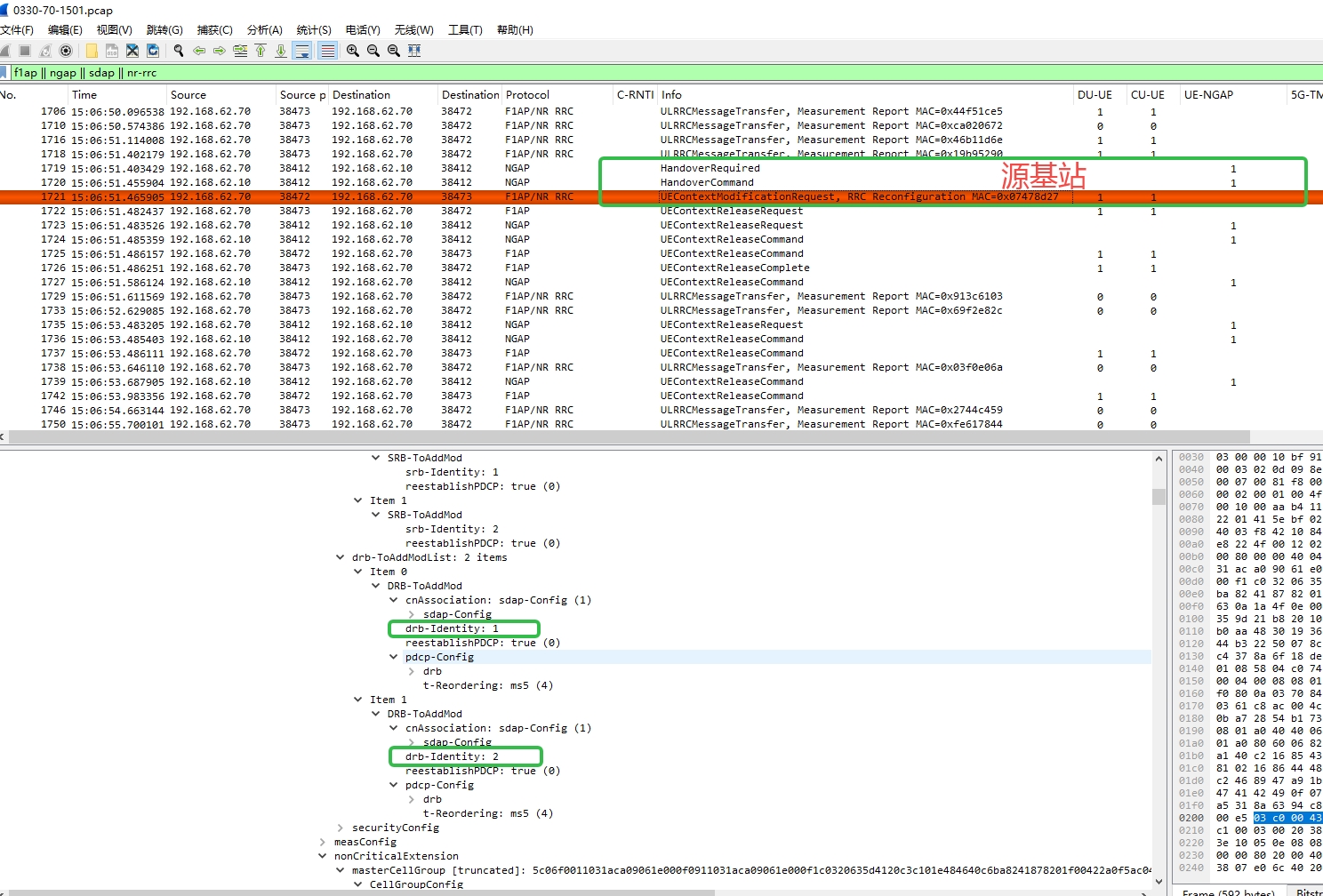The height and width of the screenshot is (896, 1323).
Task: Sort by the CU-UE column header
Action: (1154, 95)
